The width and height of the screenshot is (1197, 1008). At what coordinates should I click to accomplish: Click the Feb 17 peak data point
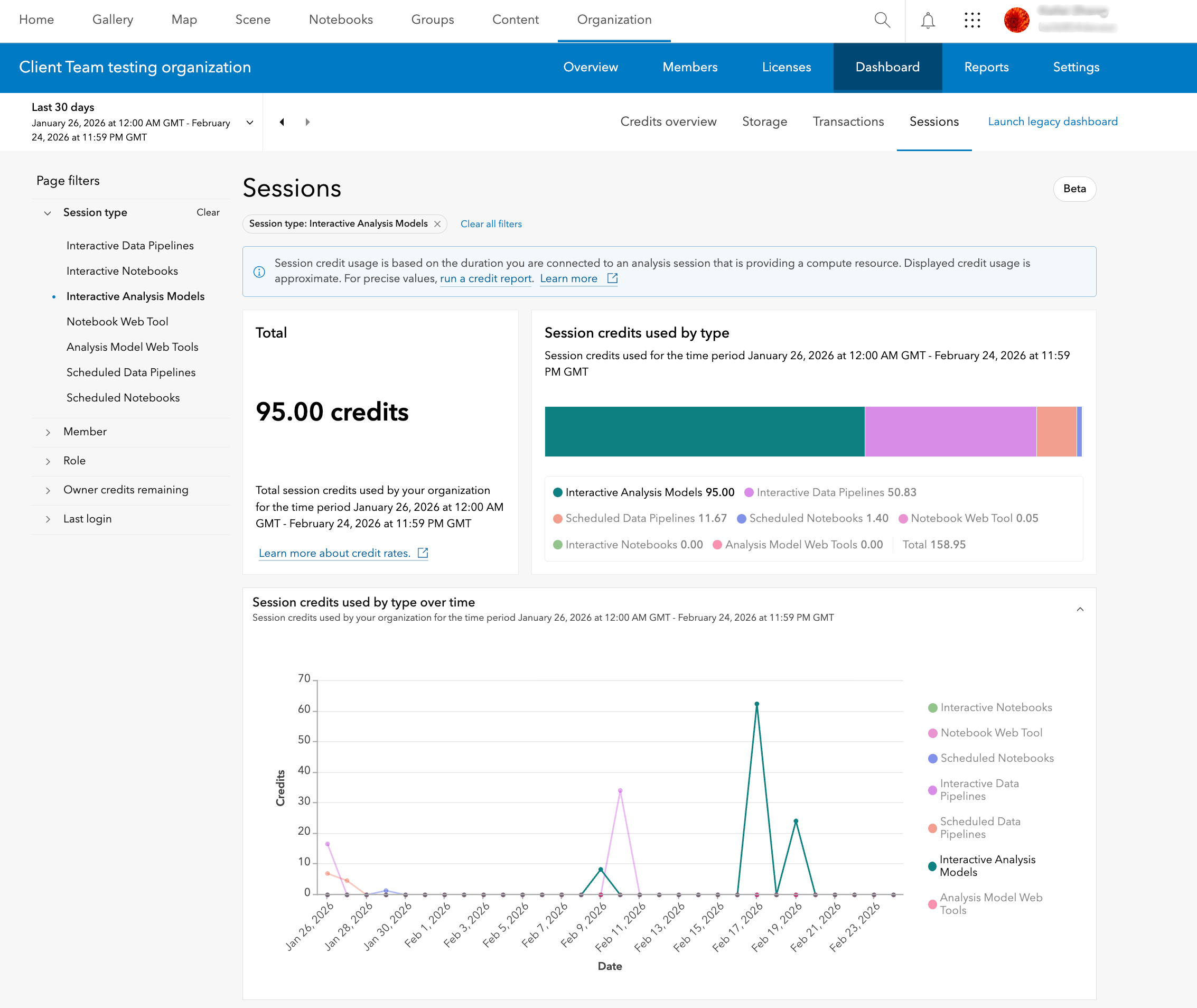(x=756, y=704)
